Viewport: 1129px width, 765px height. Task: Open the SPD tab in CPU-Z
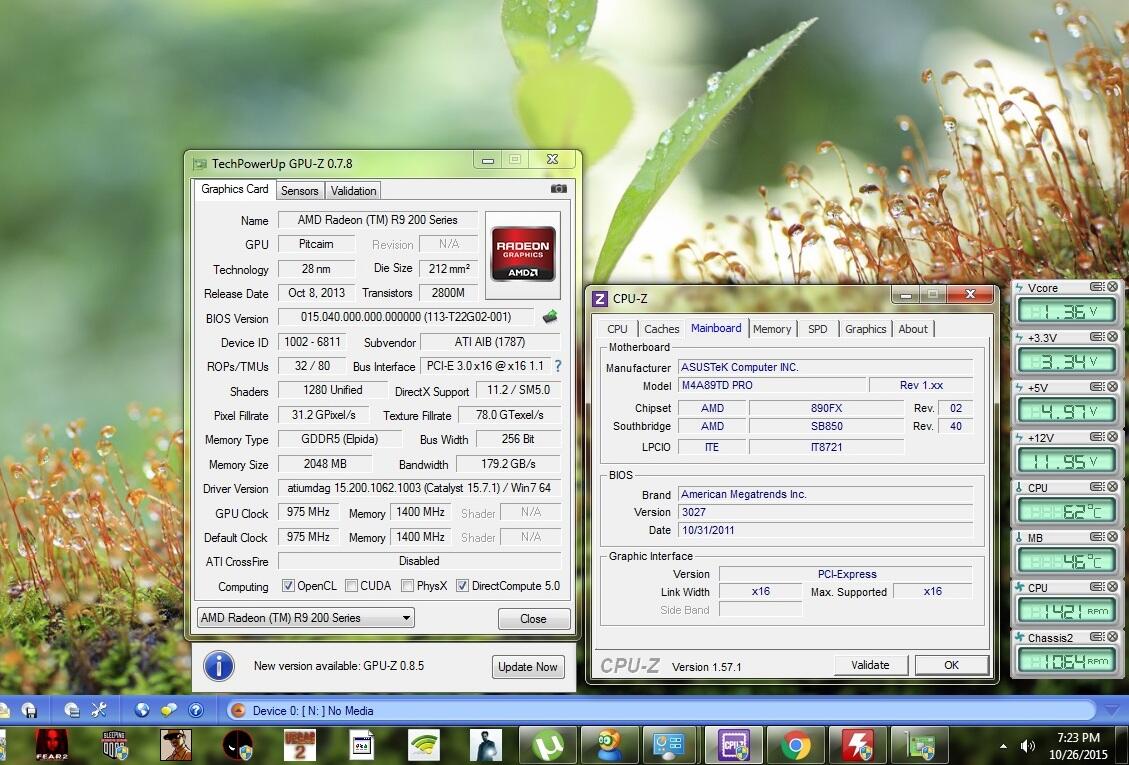coord(817,329)
